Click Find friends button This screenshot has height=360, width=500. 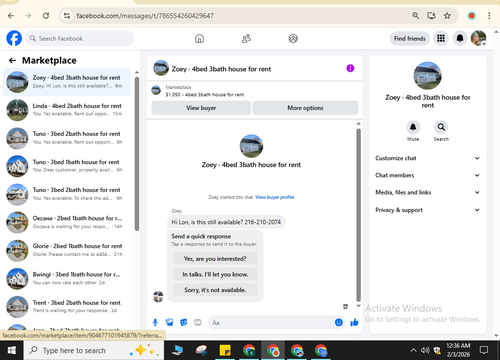(410, 38)
